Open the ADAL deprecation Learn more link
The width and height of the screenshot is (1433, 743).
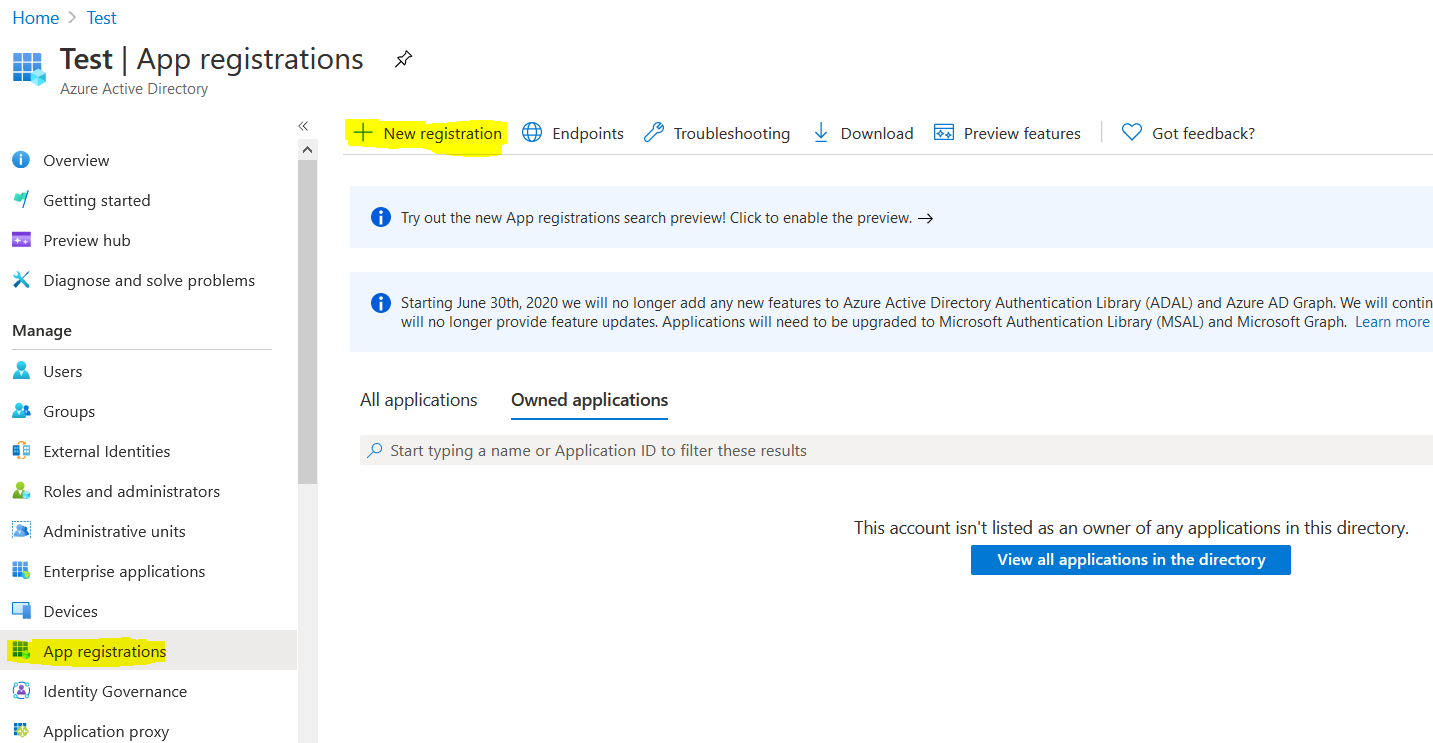(1392, 321)
